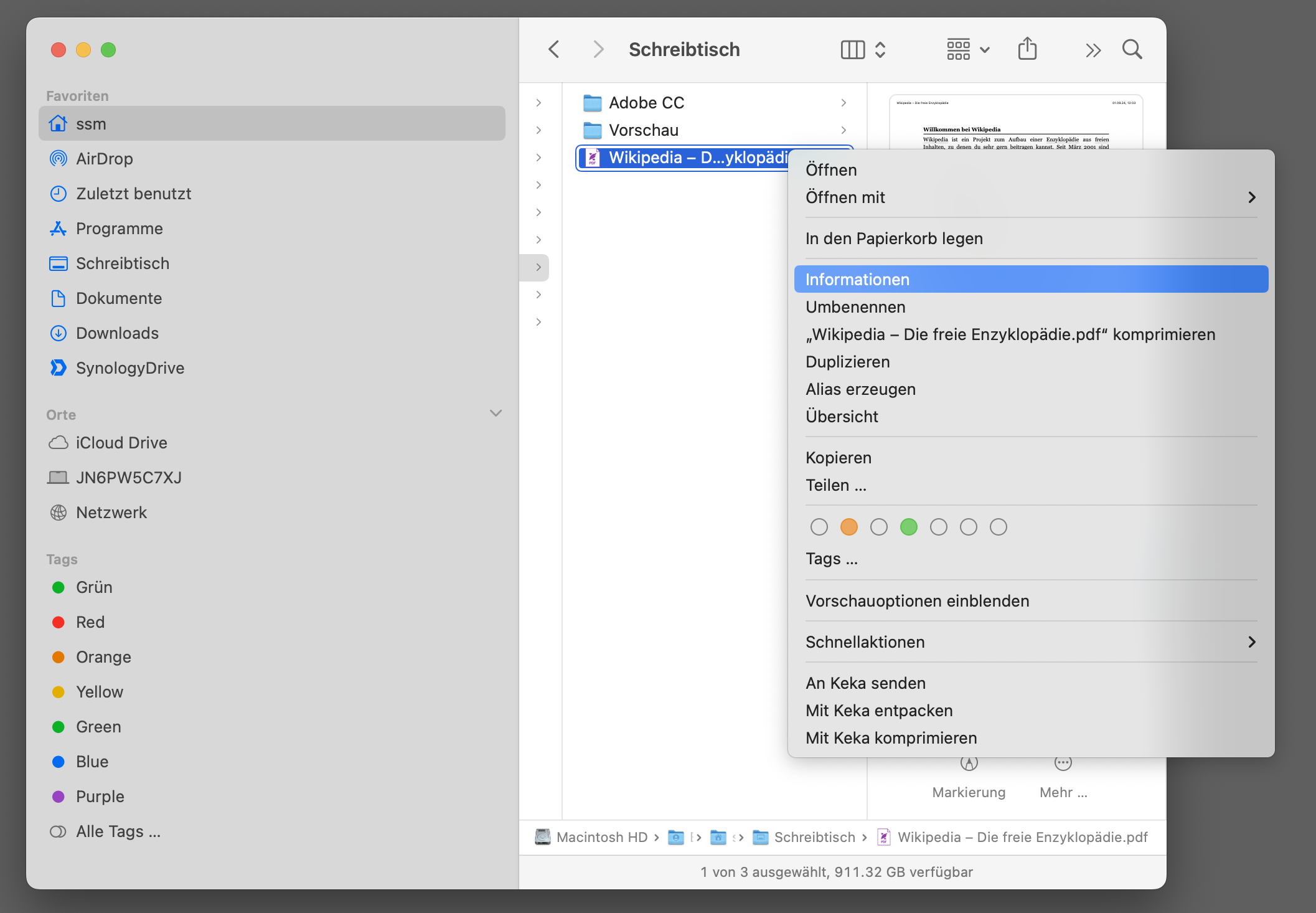This screenshot has width=1316, height=913.
Task: Click the Share toolbar icon
Action: [1027, 49]
